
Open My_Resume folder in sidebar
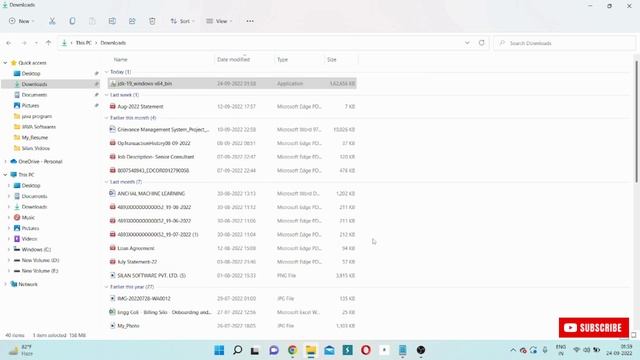(34, 138)
